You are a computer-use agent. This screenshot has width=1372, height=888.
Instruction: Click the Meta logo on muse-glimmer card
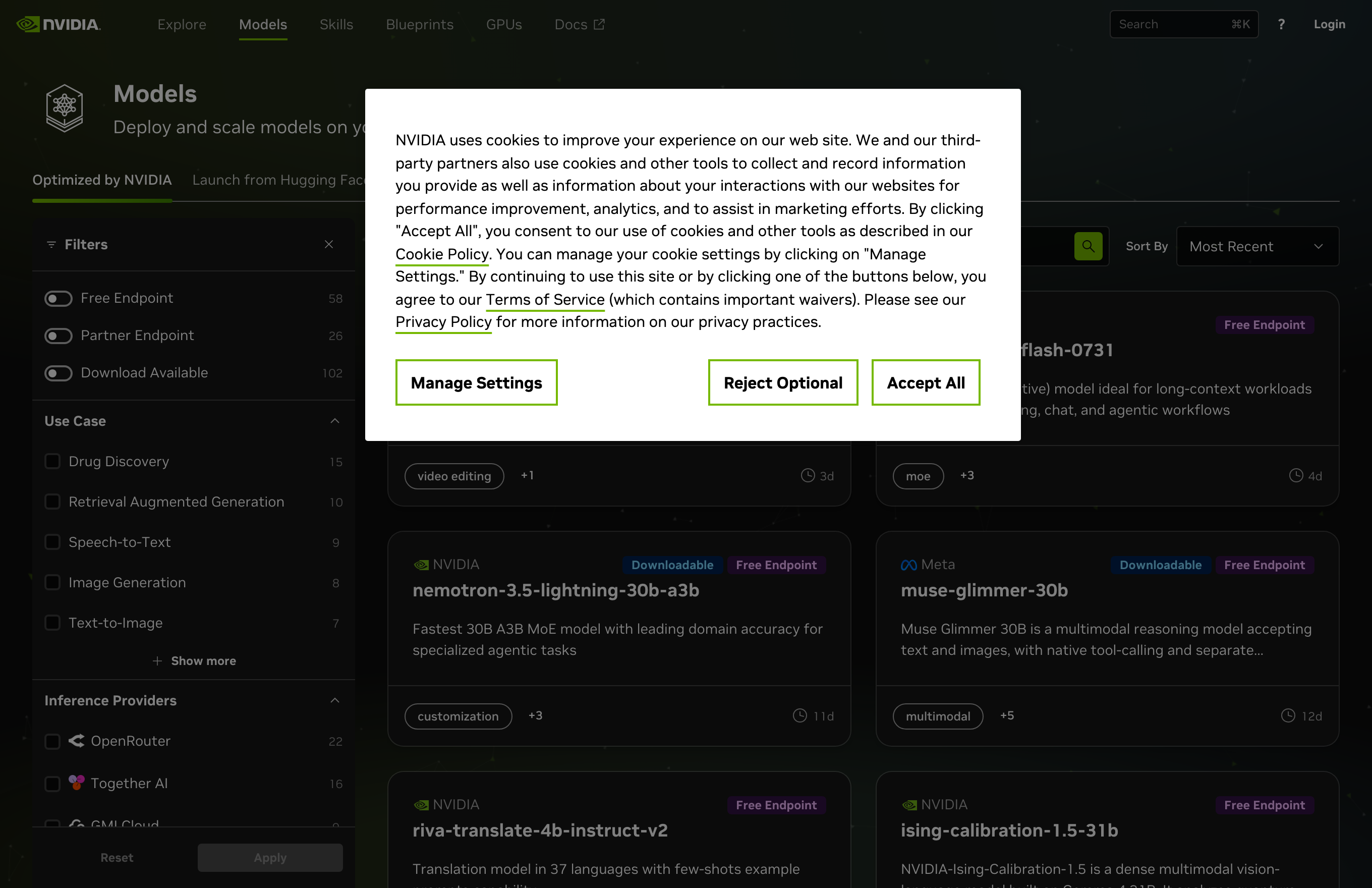tap(908, 565)
